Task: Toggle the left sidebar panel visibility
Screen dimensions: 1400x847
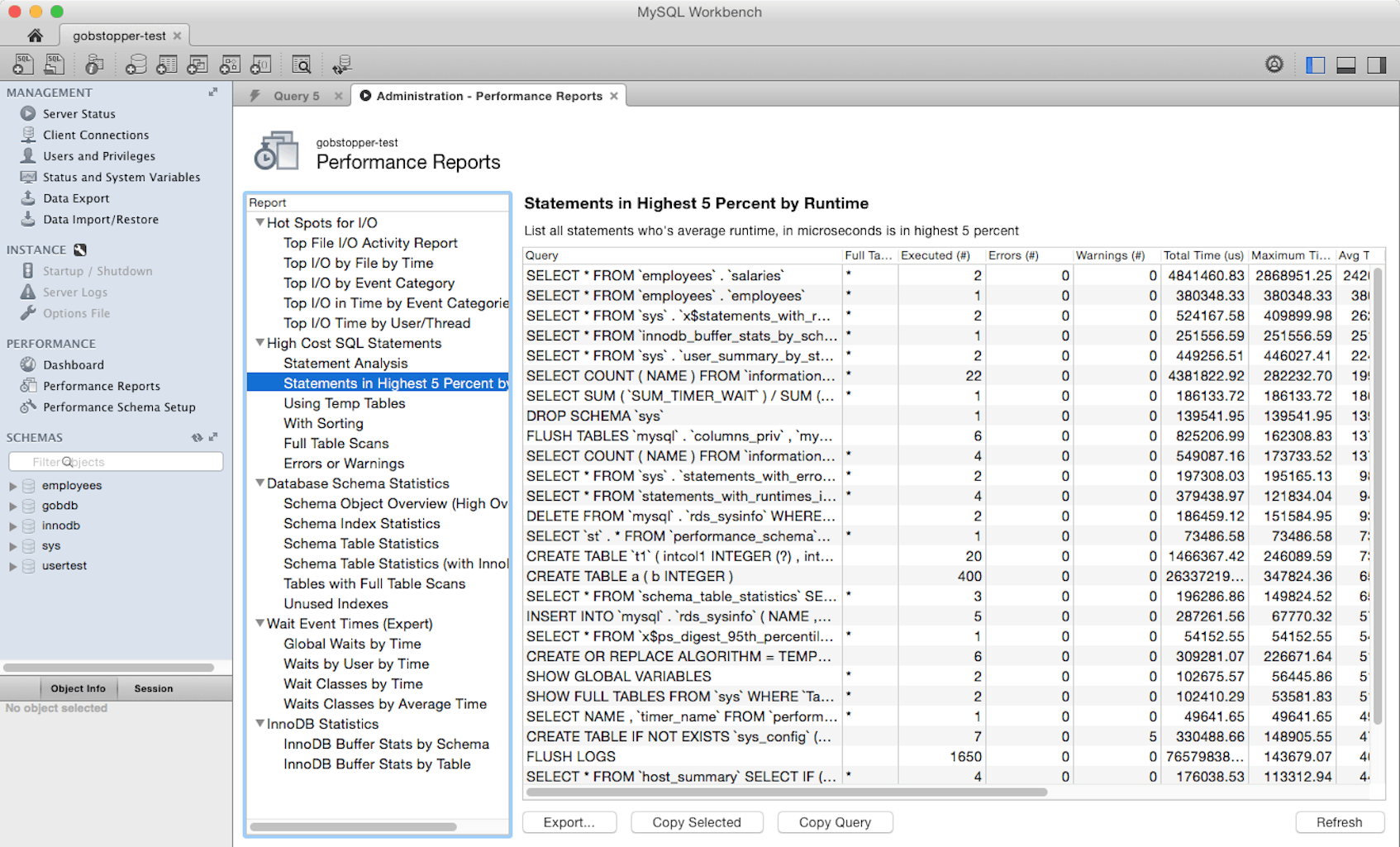Action: click(1315, 65)
